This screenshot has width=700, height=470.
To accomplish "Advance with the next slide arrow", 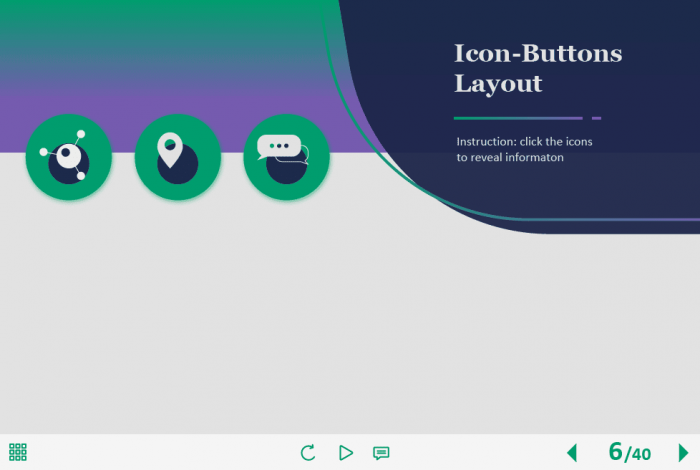I will click(683, 452).
